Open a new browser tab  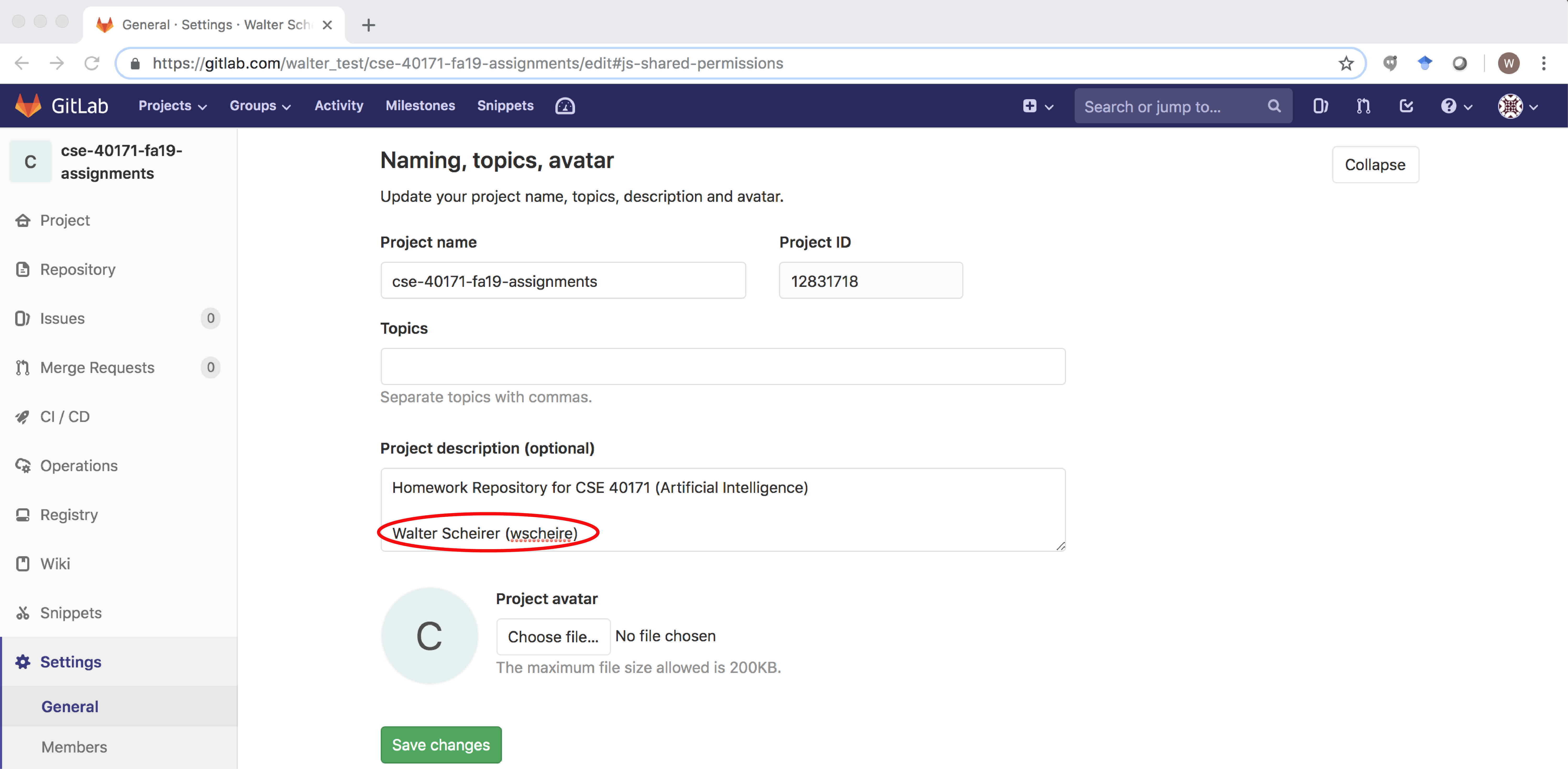368,25
